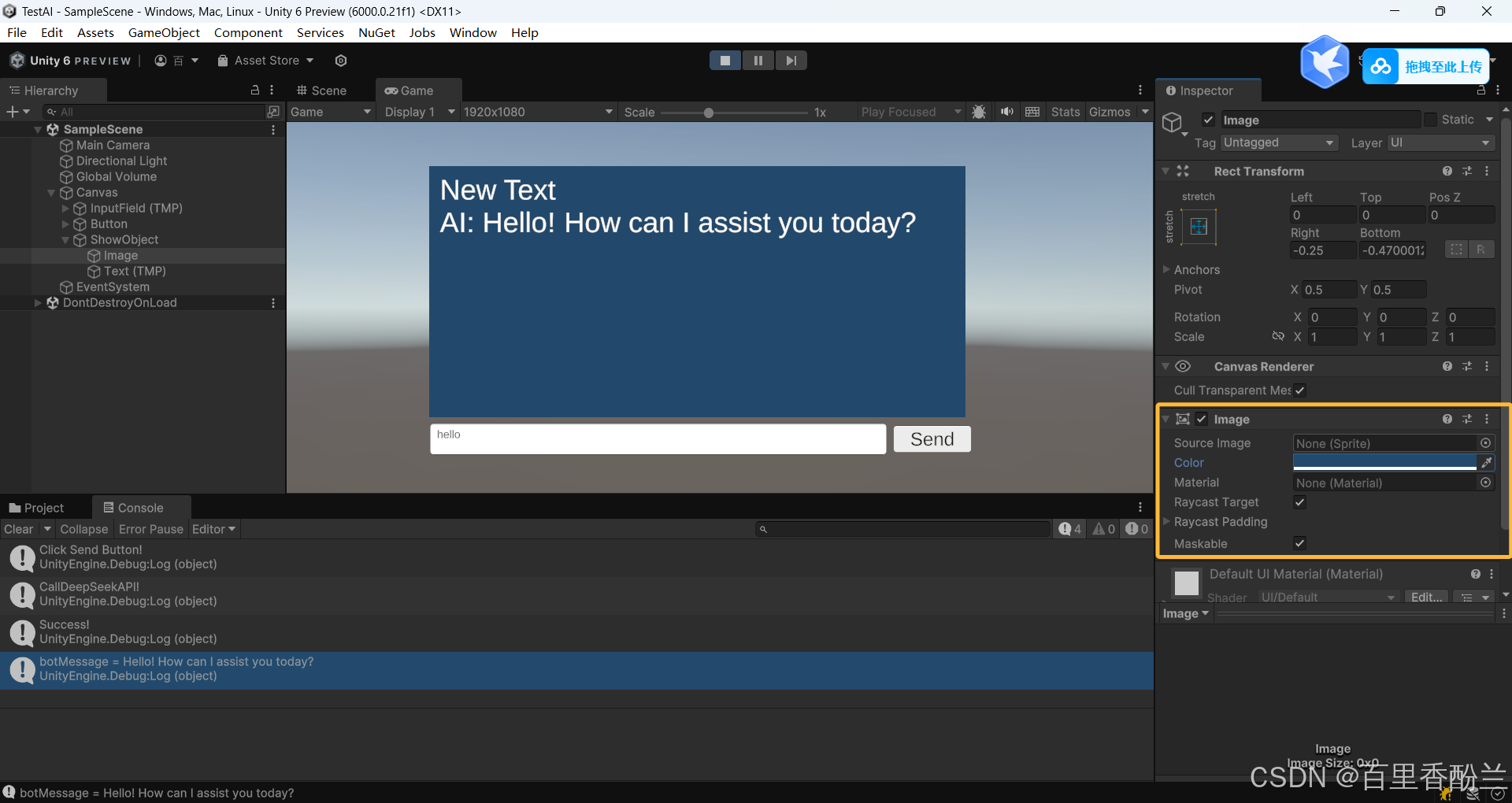Open the Tag dropdown showing Untagged
This screenshot has width=1512, height=803.
[1279, 142]
